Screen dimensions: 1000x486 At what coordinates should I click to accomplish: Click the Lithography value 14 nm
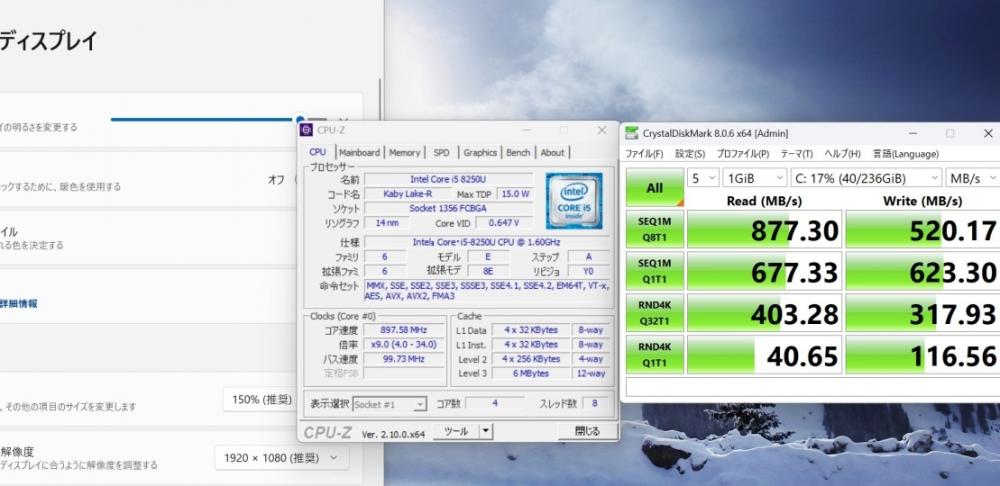[x=386, y=223]
